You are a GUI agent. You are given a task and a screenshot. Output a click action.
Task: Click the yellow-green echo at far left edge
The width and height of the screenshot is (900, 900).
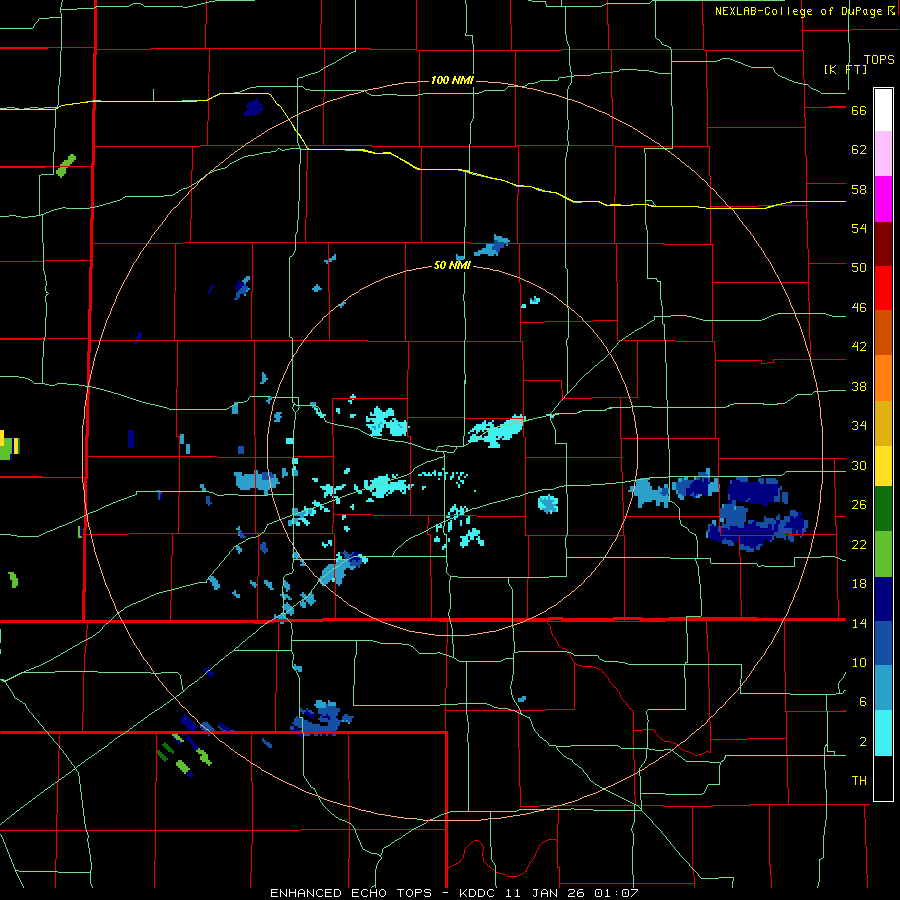(9, 445)
